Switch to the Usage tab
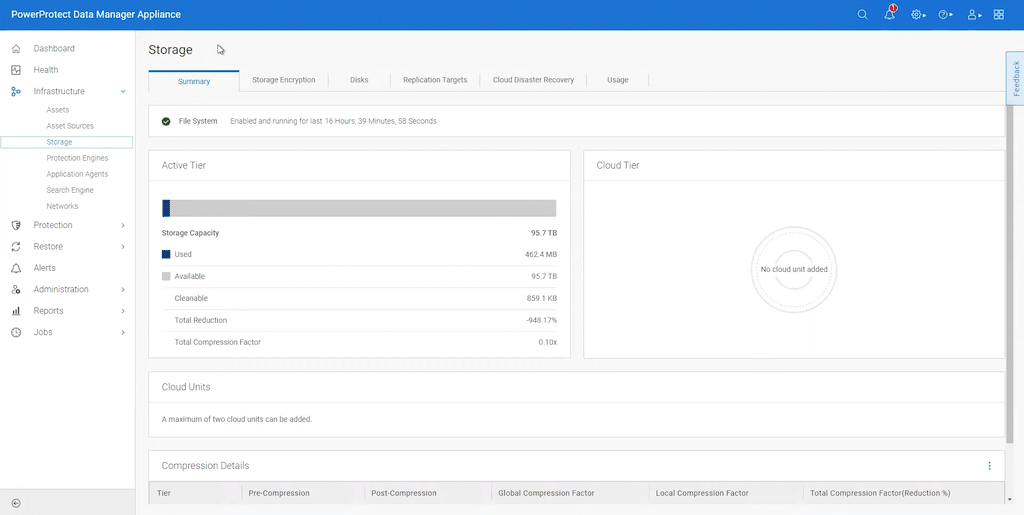 coord(618,80)
